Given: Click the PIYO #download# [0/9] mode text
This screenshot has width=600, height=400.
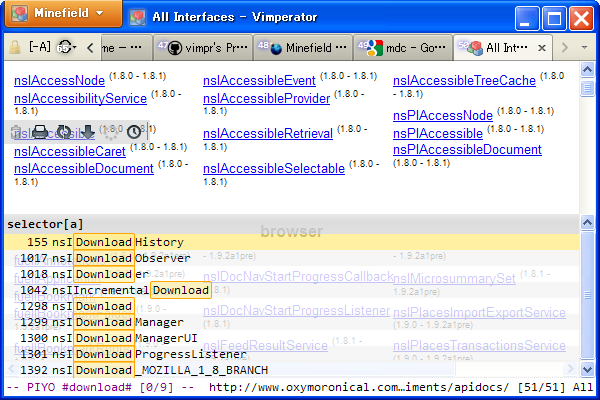Looking at the screenshot, I should (x=100, y=387).
